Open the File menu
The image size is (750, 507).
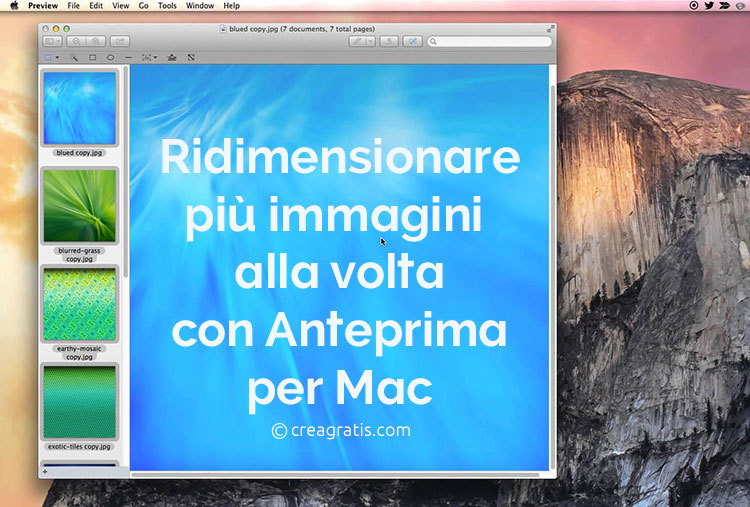74,6
